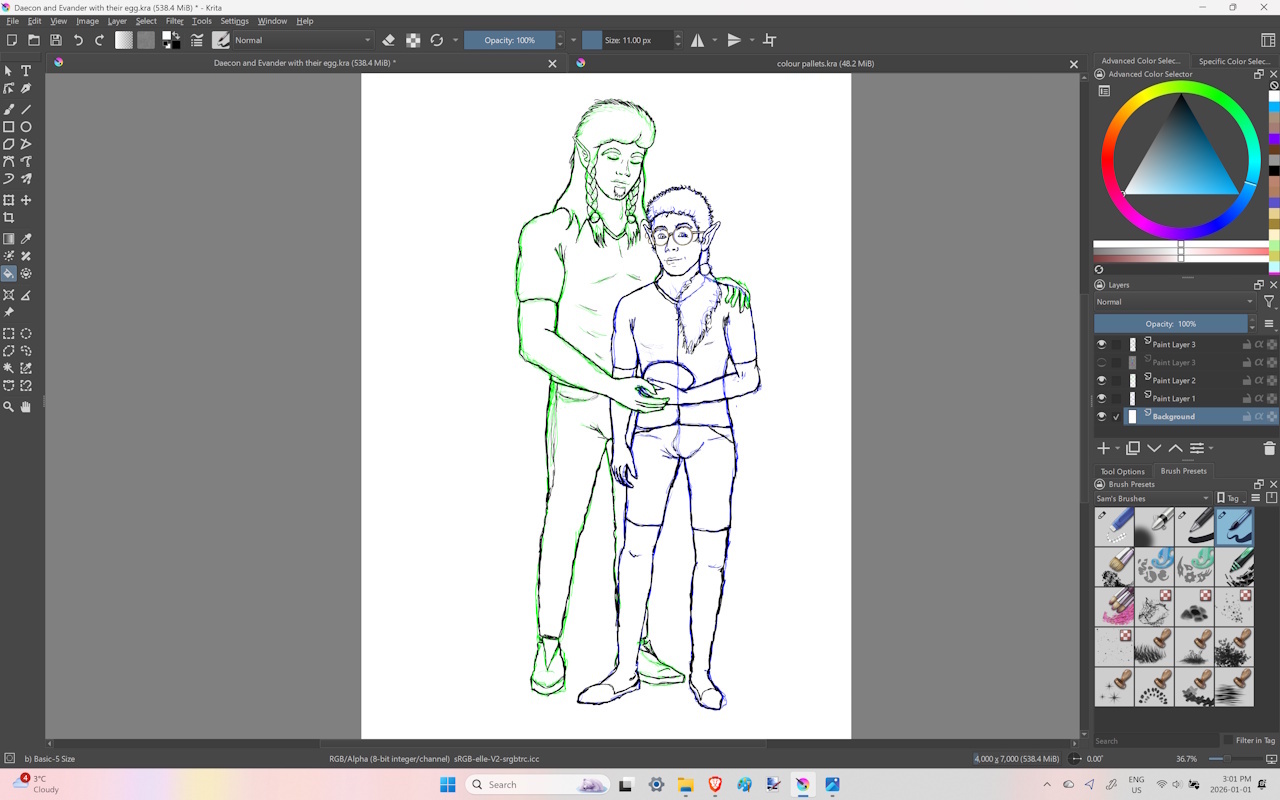Choose the Ellipse shape tool
The image size is (1280, 800).
click(26, 127)
